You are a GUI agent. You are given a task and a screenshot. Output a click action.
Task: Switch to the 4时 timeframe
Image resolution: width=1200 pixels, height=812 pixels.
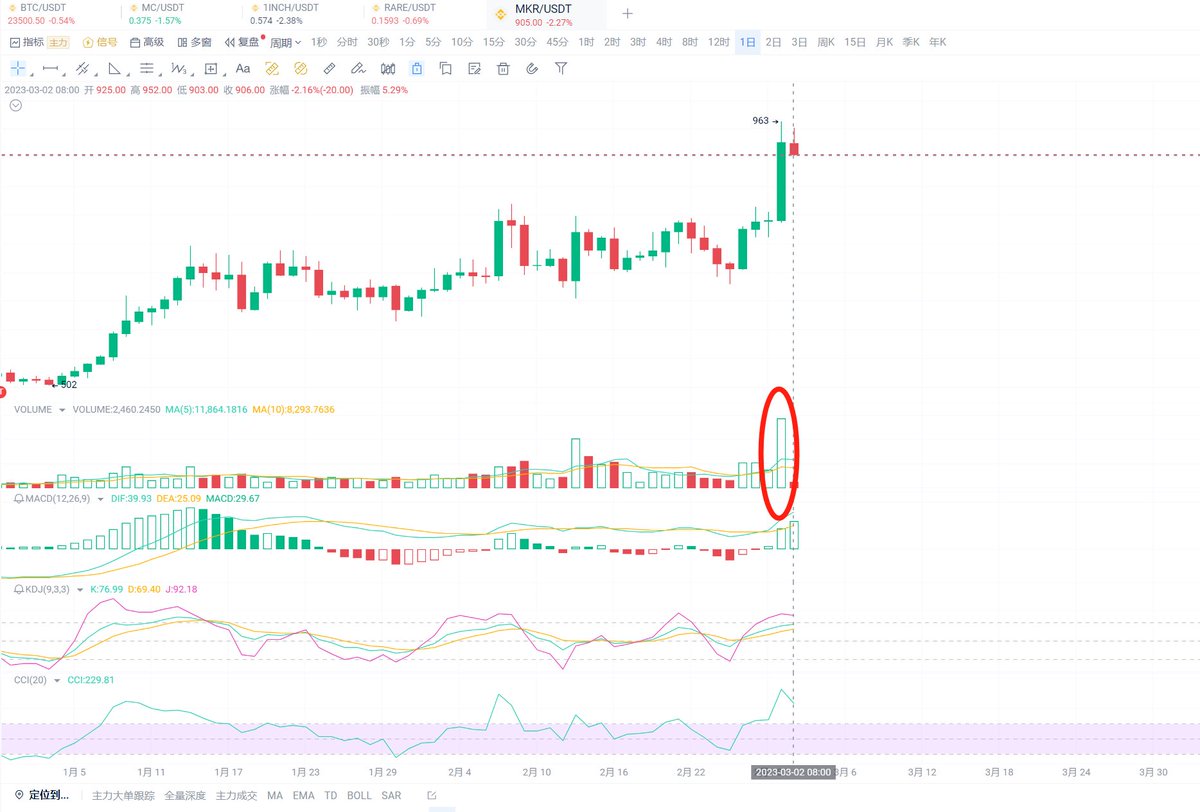tap(664, 42)
